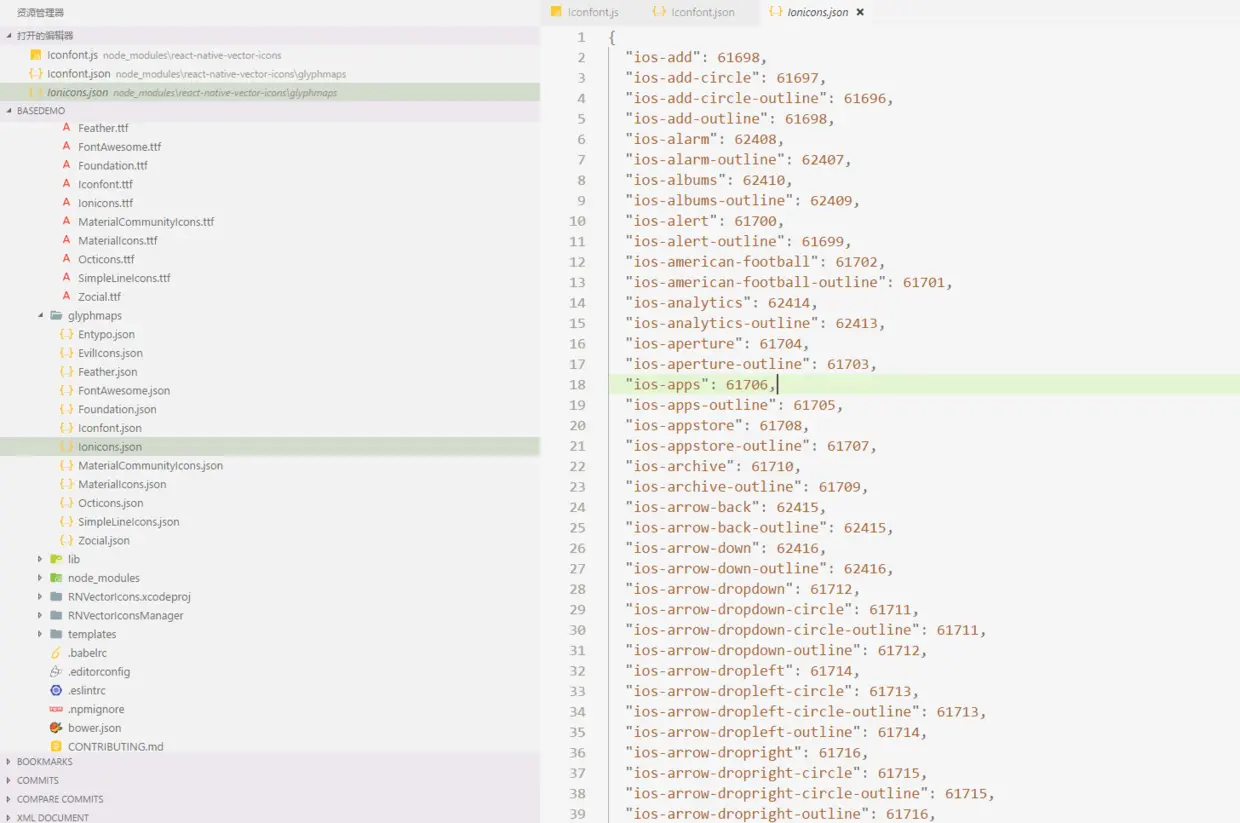Expand the COMPARE COMMITS section
Viewport: 1240px width, 823px height.
9,799
